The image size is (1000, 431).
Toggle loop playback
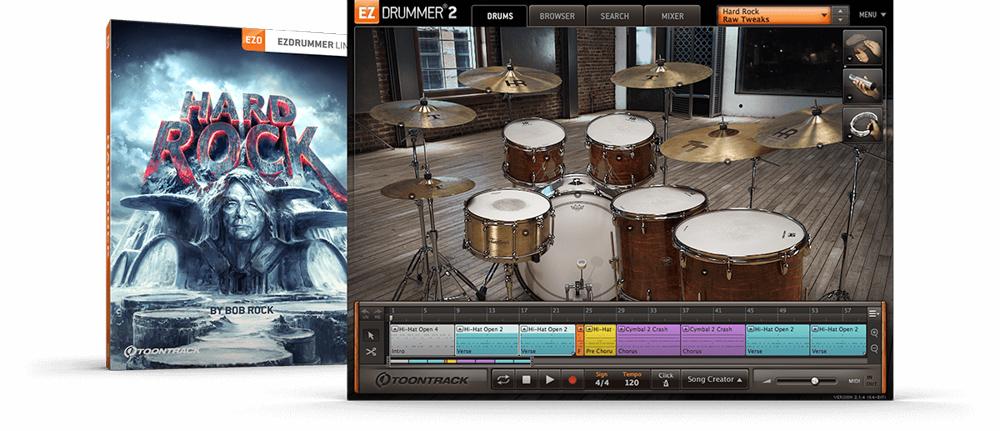[503, 380]
